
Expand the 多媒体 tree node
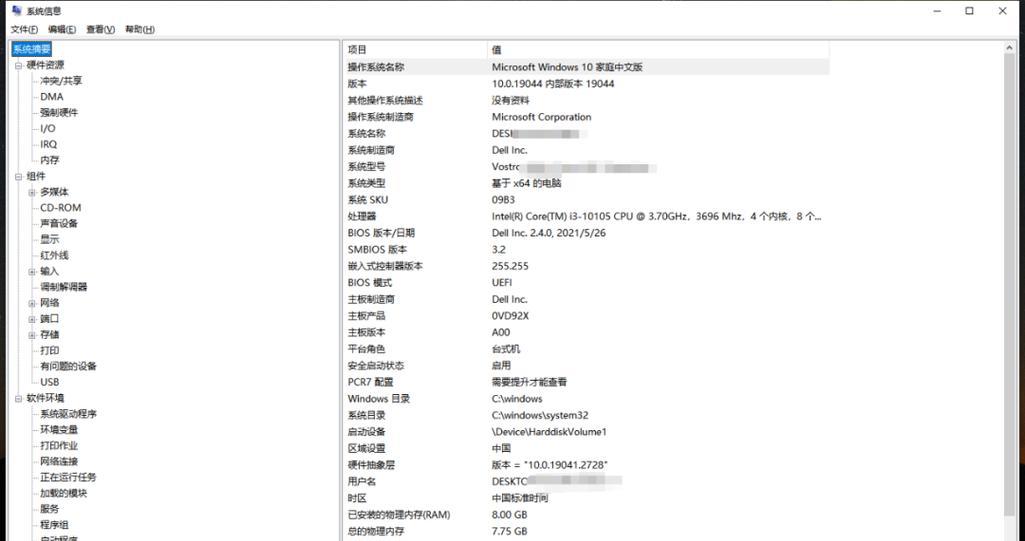click(32, 192)
